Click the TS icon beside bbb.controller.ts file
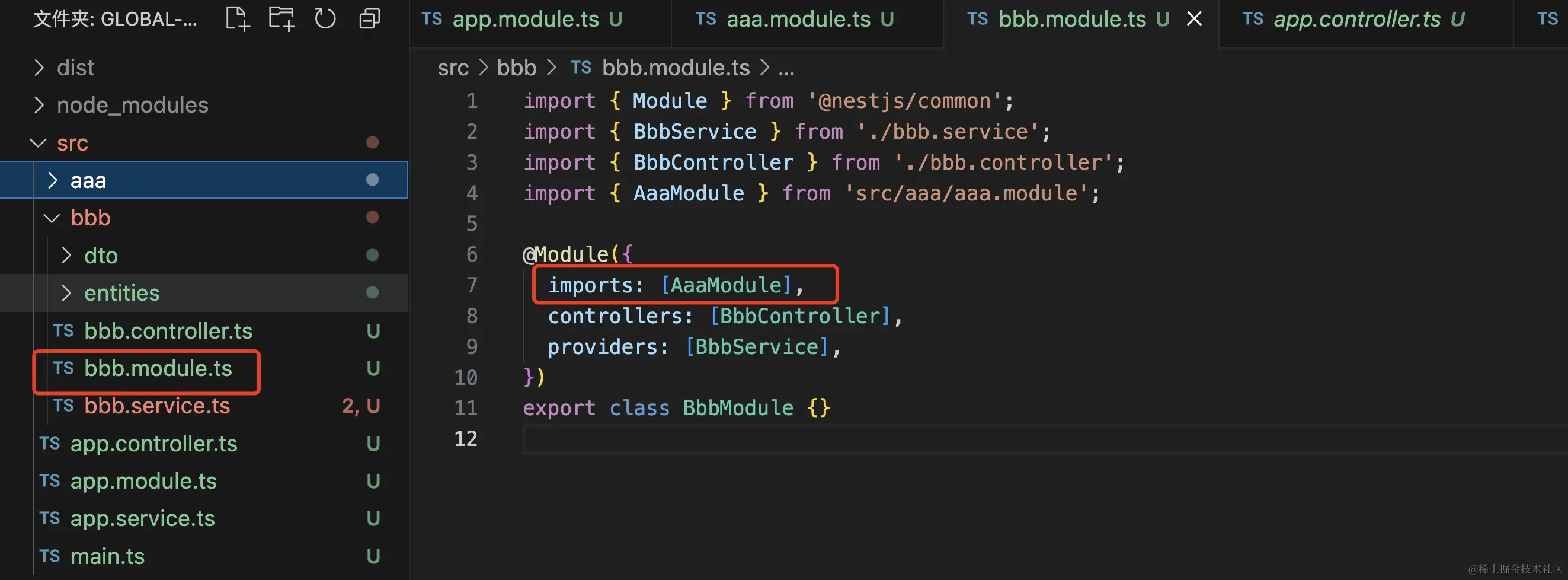 pos(63,331)
